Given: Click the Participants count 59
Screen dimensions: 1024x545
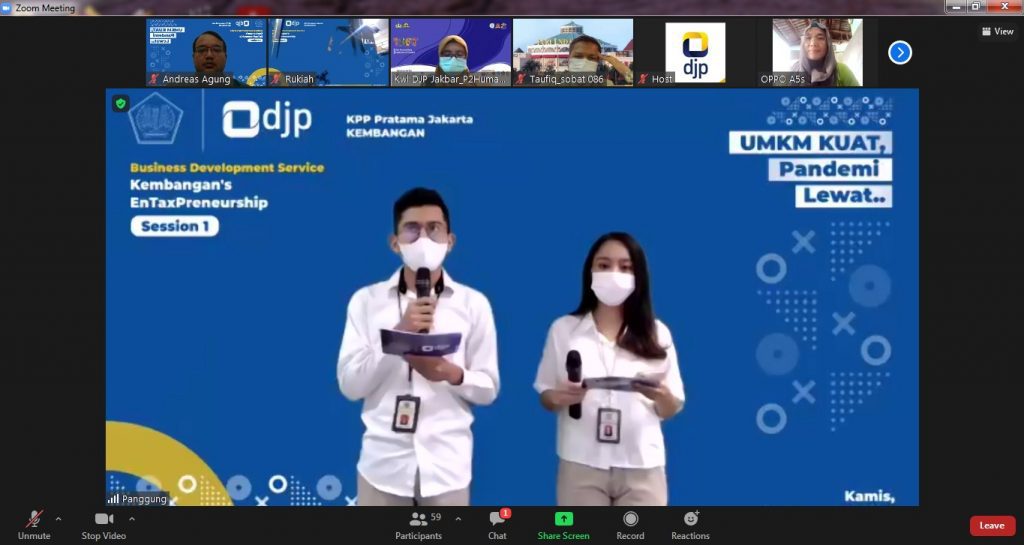Looking at the screenshot, I should click(x=436, y=517).
